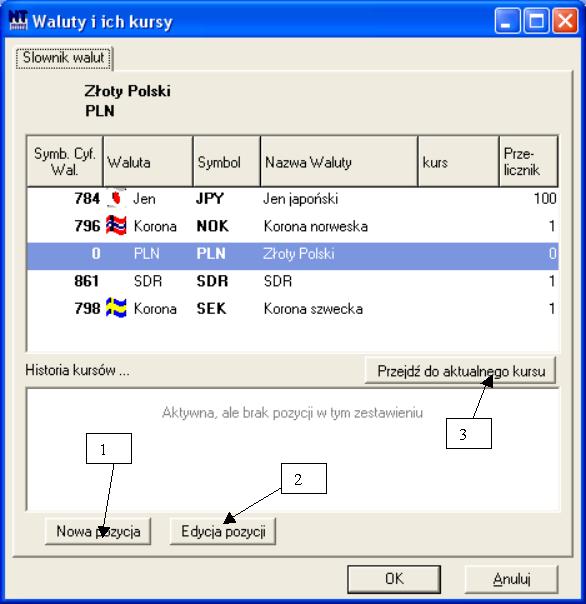The image size is (586, 604).
Task: Click the Japanese flag icon in the JPY row
Action: click(x=116, y=198)
